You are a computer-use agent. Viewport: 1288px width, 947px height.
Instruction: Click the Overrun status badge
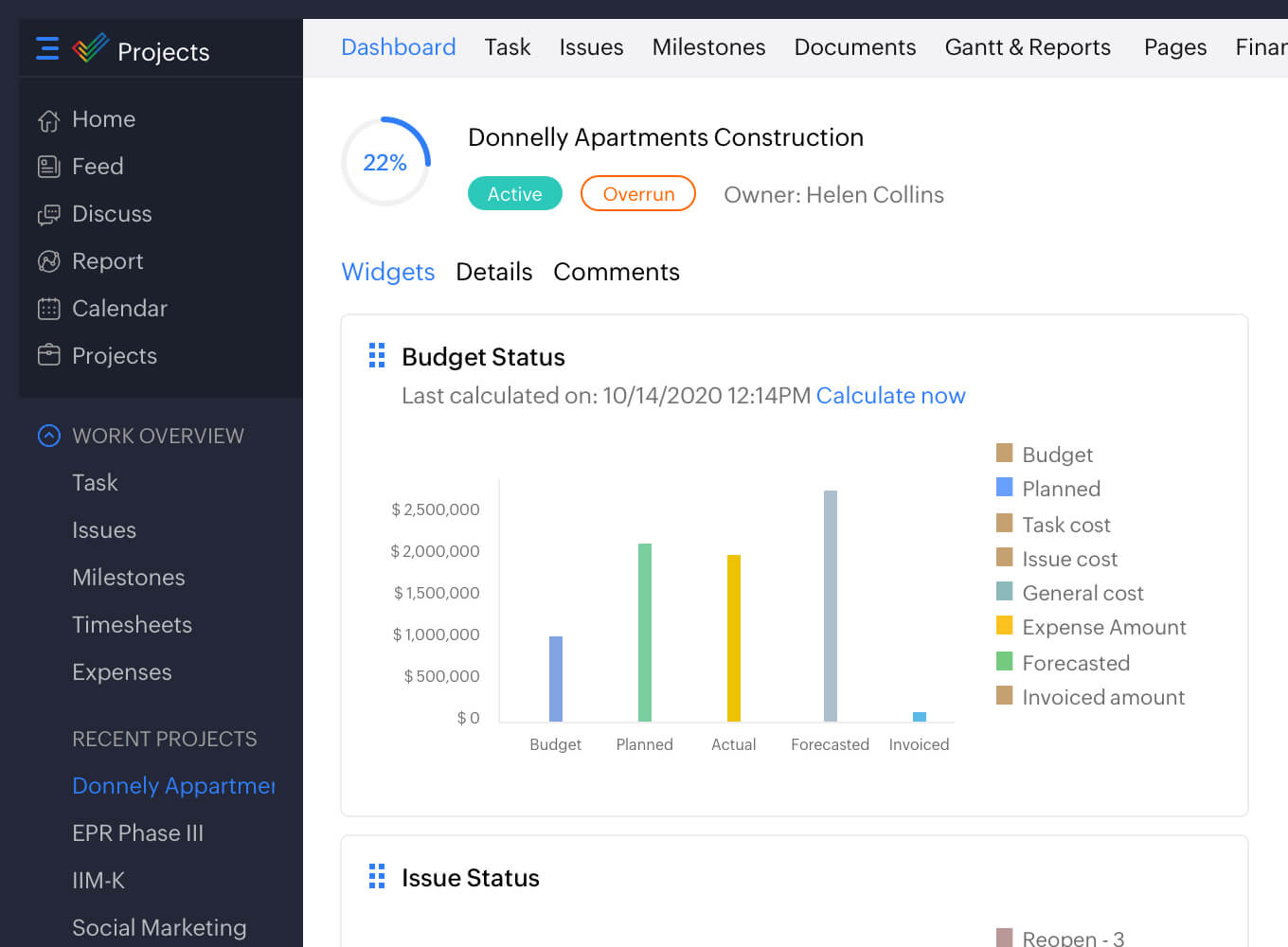pos(638,194)
